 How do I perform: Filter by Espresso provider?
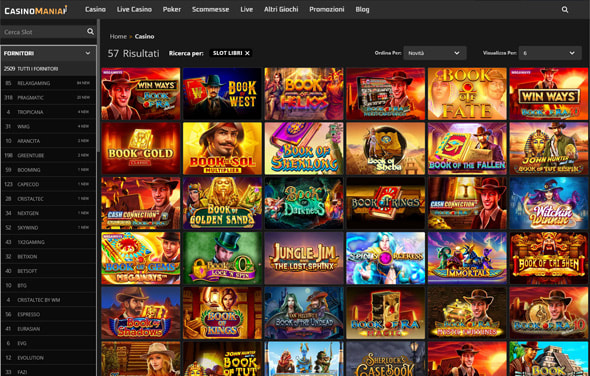click(48, 314)
